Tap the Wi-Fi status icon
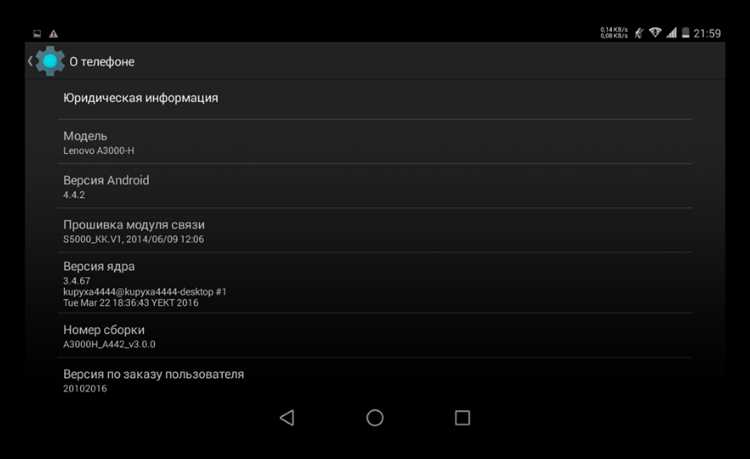The width and height of the screenshot is (750, 459). coord(655,33)
